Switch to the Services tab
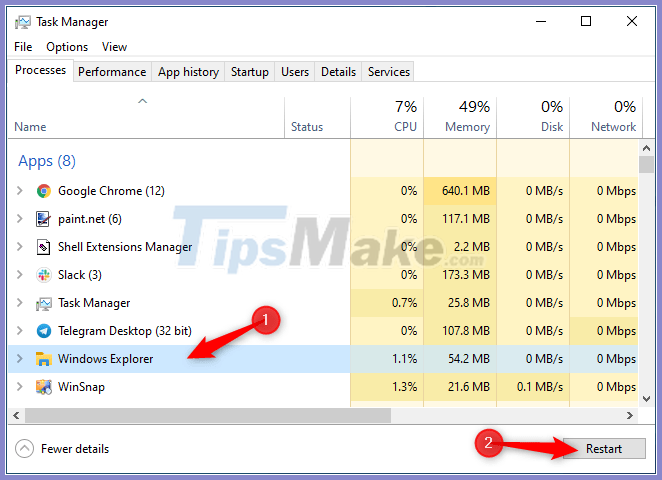 pyautogui.click(x=388, y=72)
